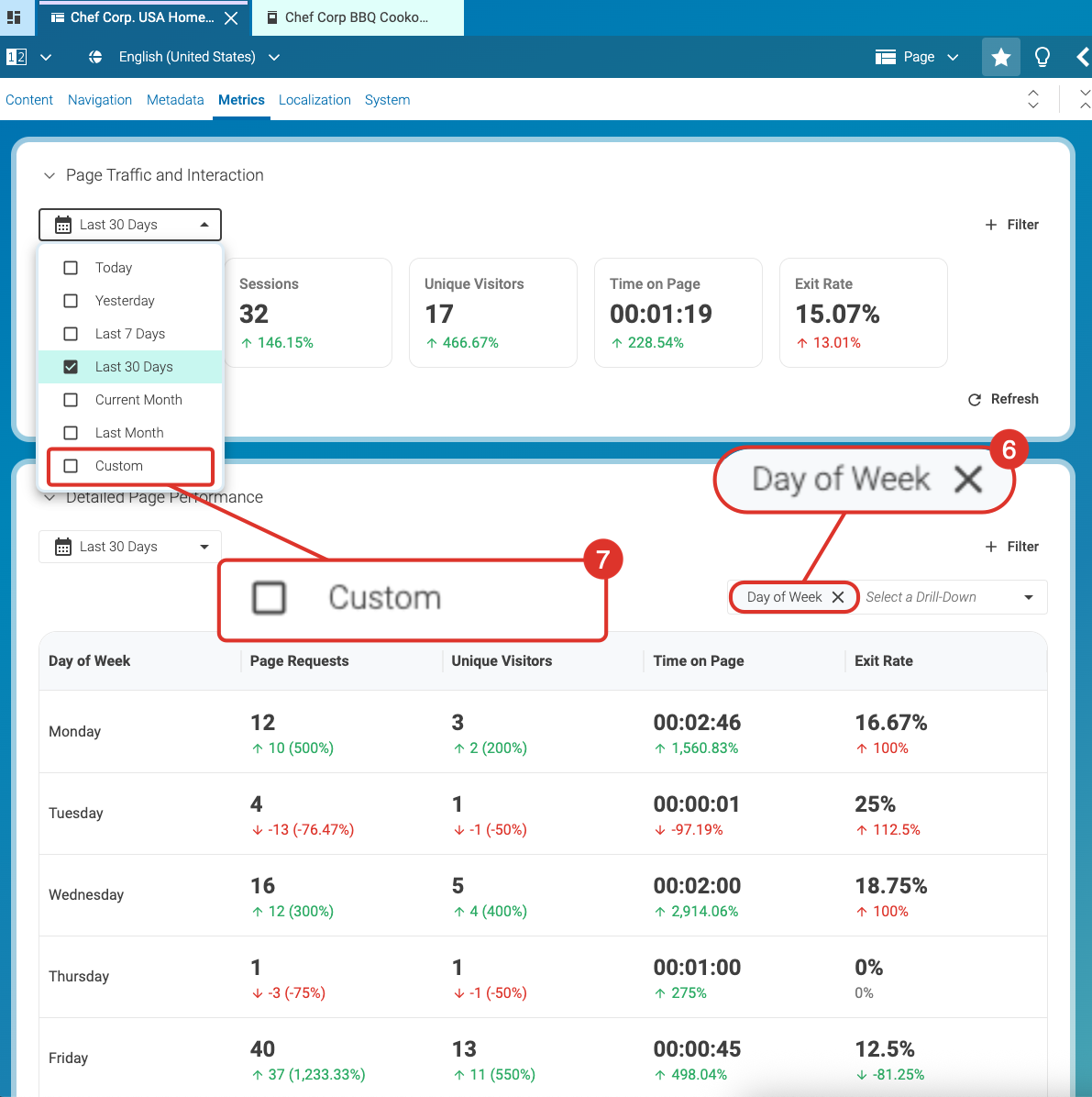Add a Filter in Detailed Page Performance
Screen dimensions: 1092x1097
click(x=1011, y=547)
